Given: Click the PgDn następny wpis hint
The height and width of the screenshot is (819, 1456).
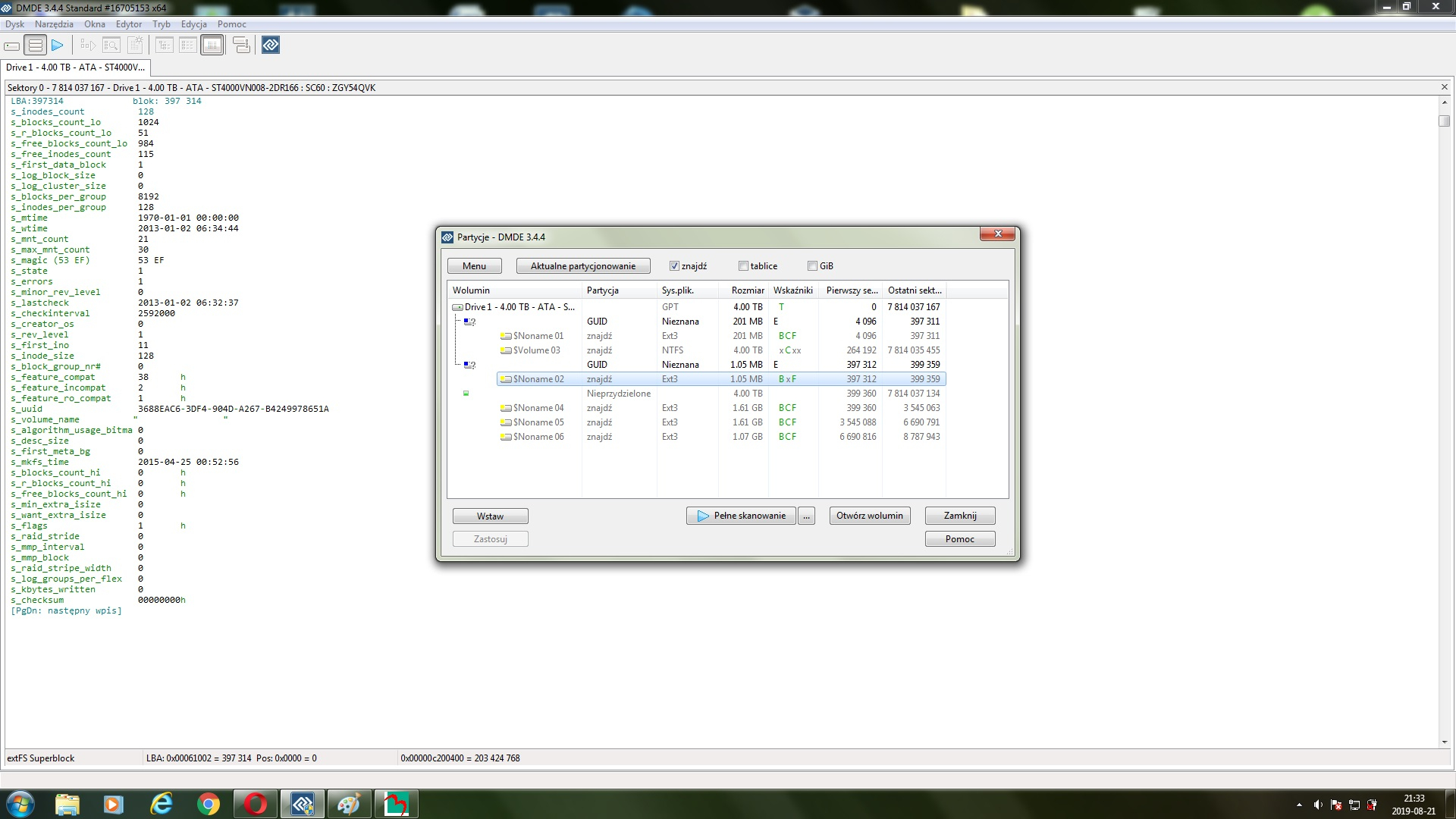Looking at the screenshot, I should point(66,610).
